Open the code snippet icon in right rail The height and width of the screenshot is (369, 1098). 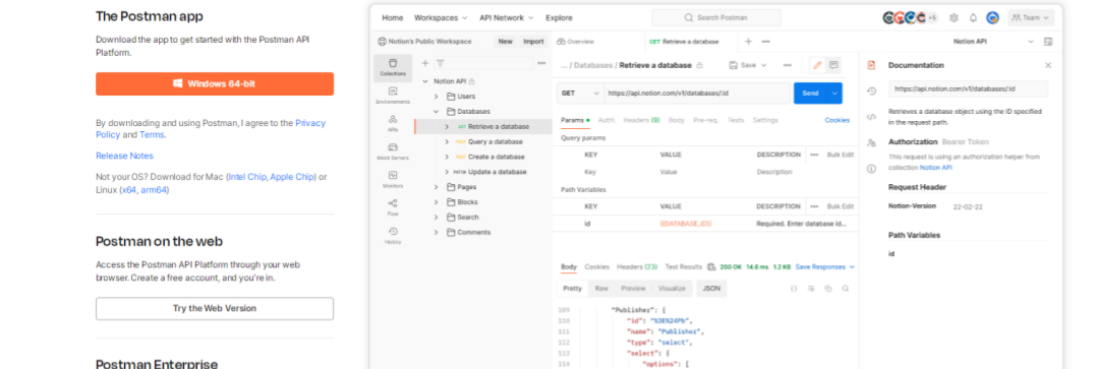pos(872,117)
